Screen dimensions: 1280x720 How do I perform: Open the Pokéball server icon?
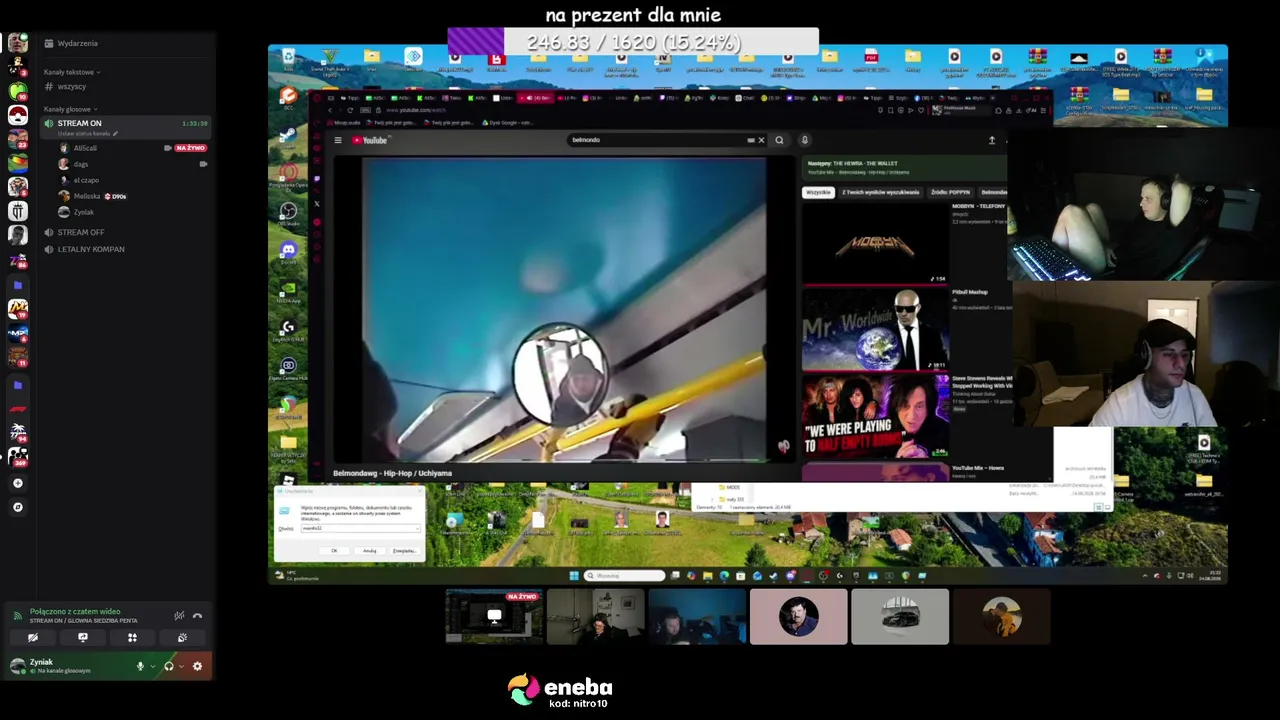pyautogui.click(x=18, y=116)
